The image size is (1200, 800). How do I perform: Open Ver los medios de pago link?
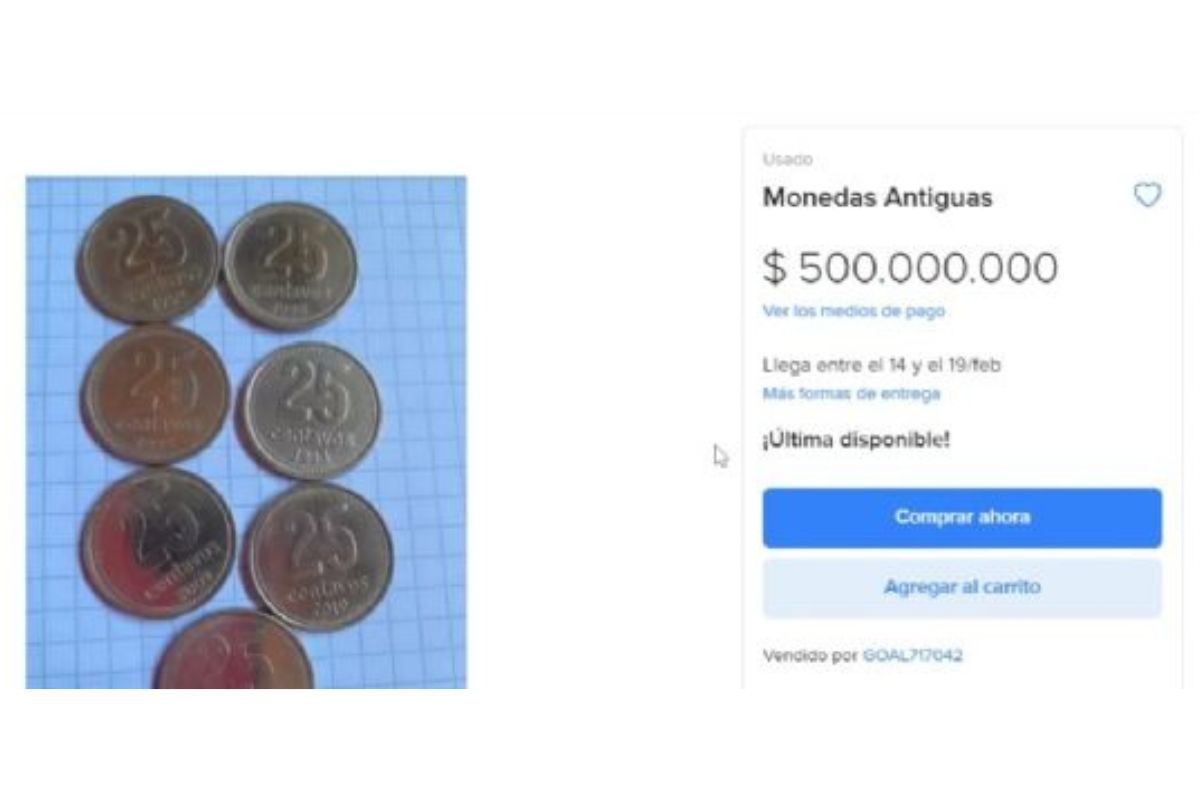853,311
